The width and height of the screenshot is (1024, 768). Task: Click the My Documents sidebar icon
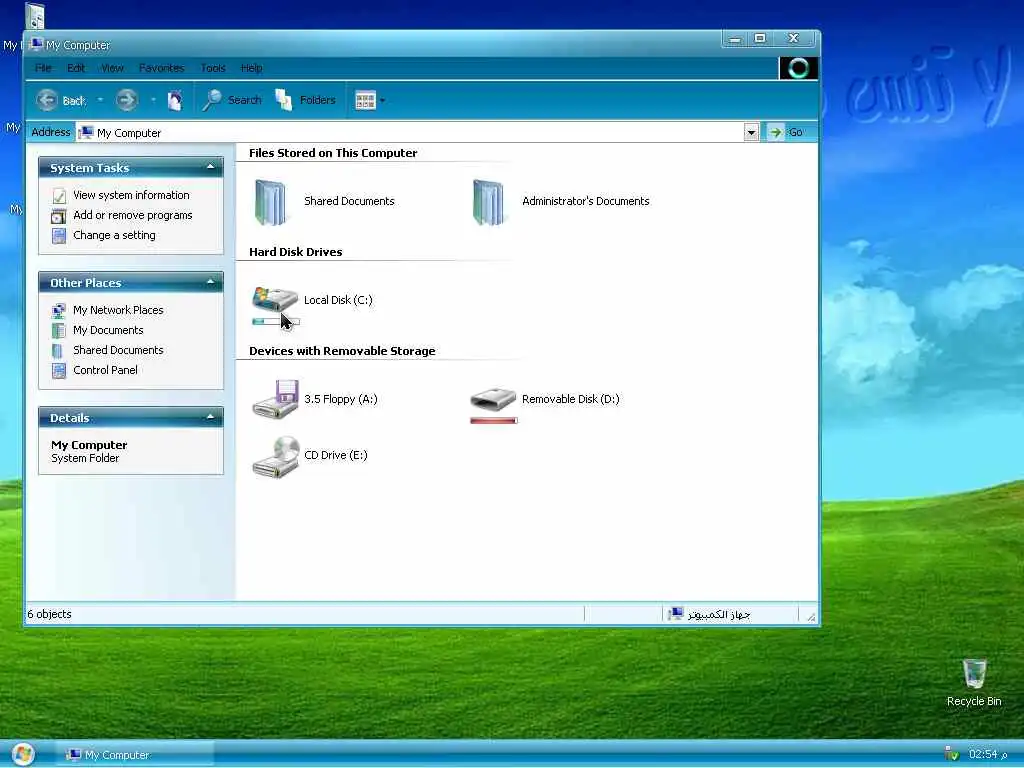[x=59, y=330]
